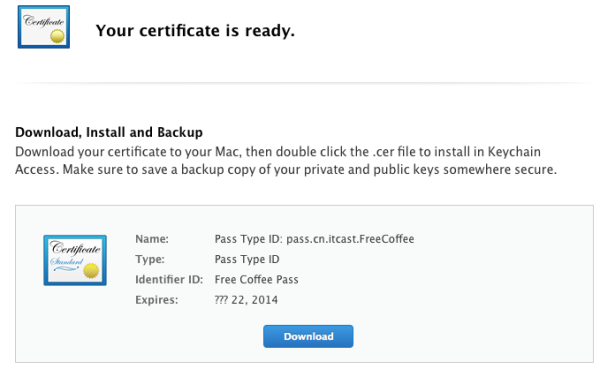Viewport: 600px width, 369px height.
Task: Click the 'Download, Install and Backup' heading
Action: (x=109, y=132)
